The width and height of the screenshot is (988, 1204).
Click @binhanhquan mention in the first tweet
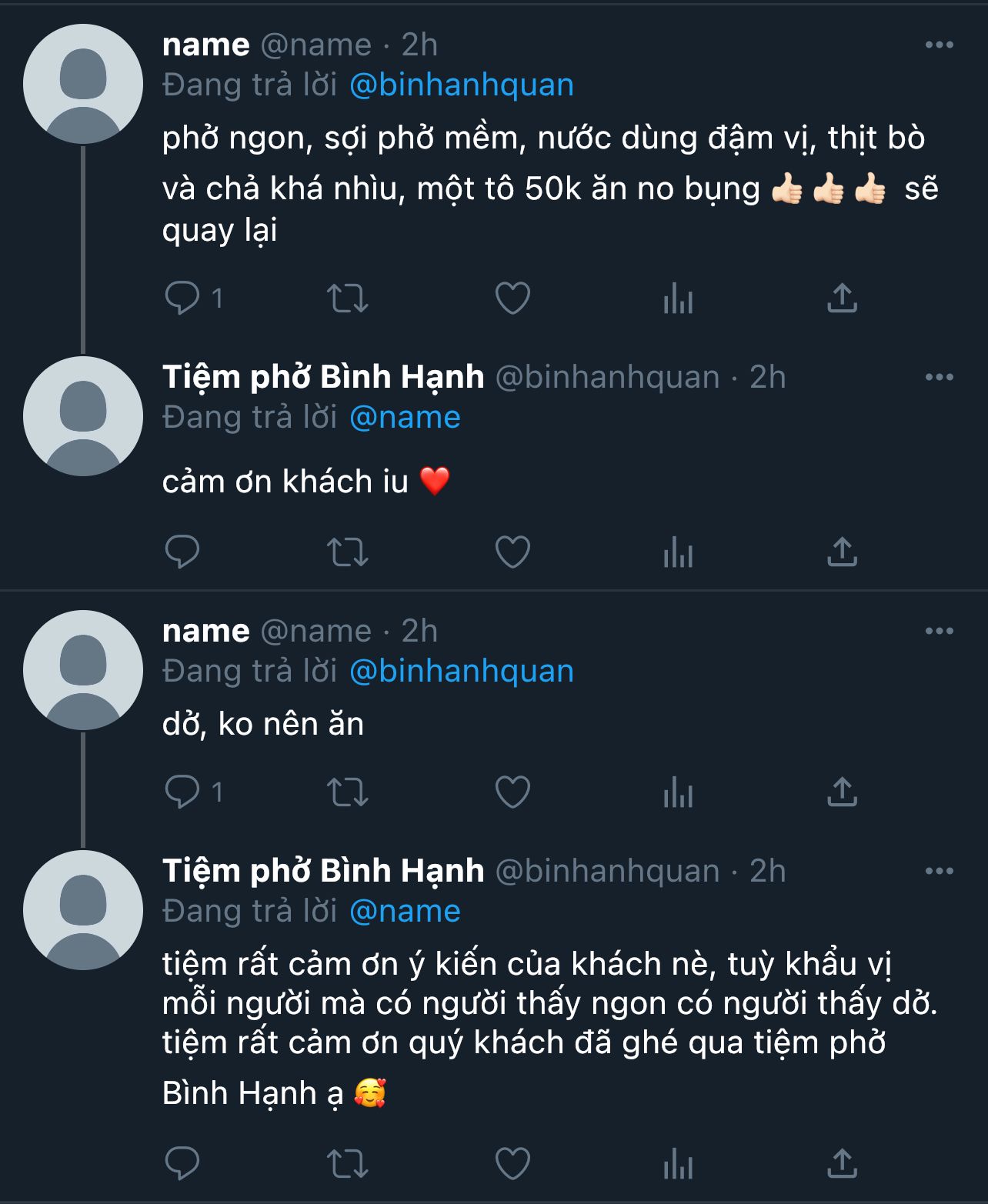coord(462,85)
